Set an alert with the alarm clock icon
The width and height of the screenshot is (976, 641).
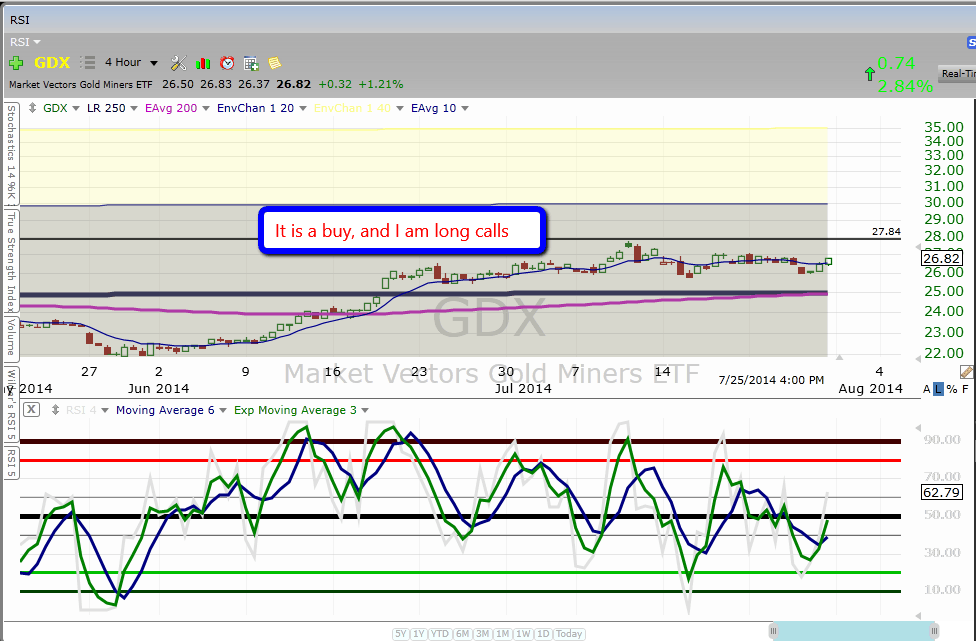click(x=227, y=63)
